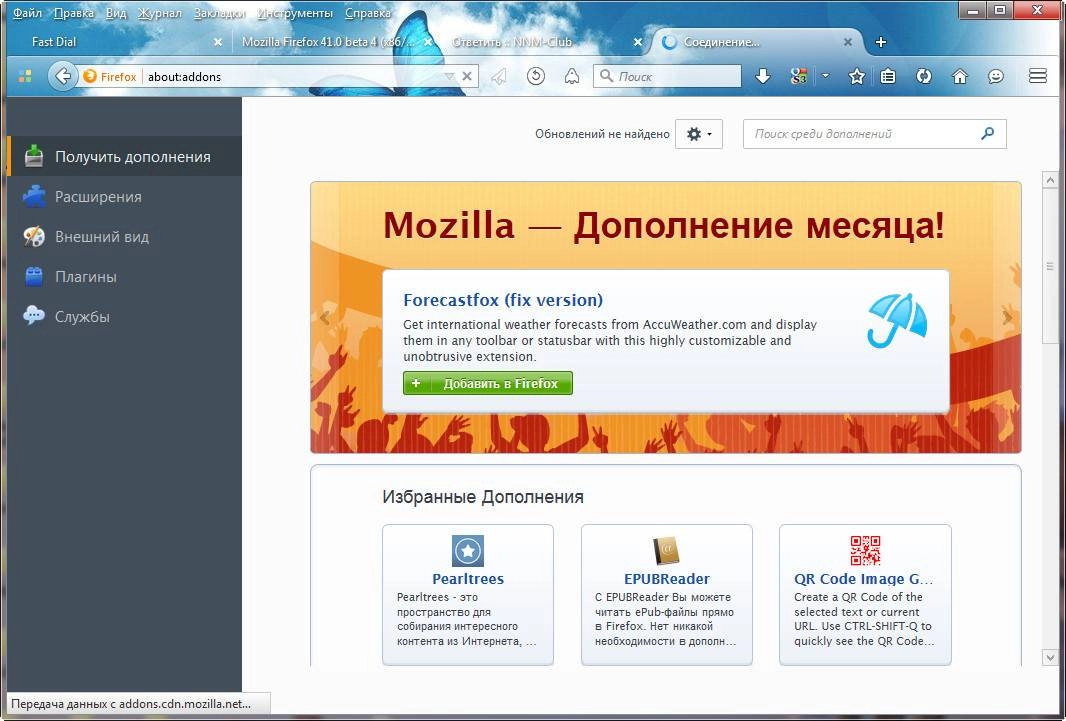1066x721 pixels.
Task: Click the circular history clock toolbar icon
Action: click(536, 76)
